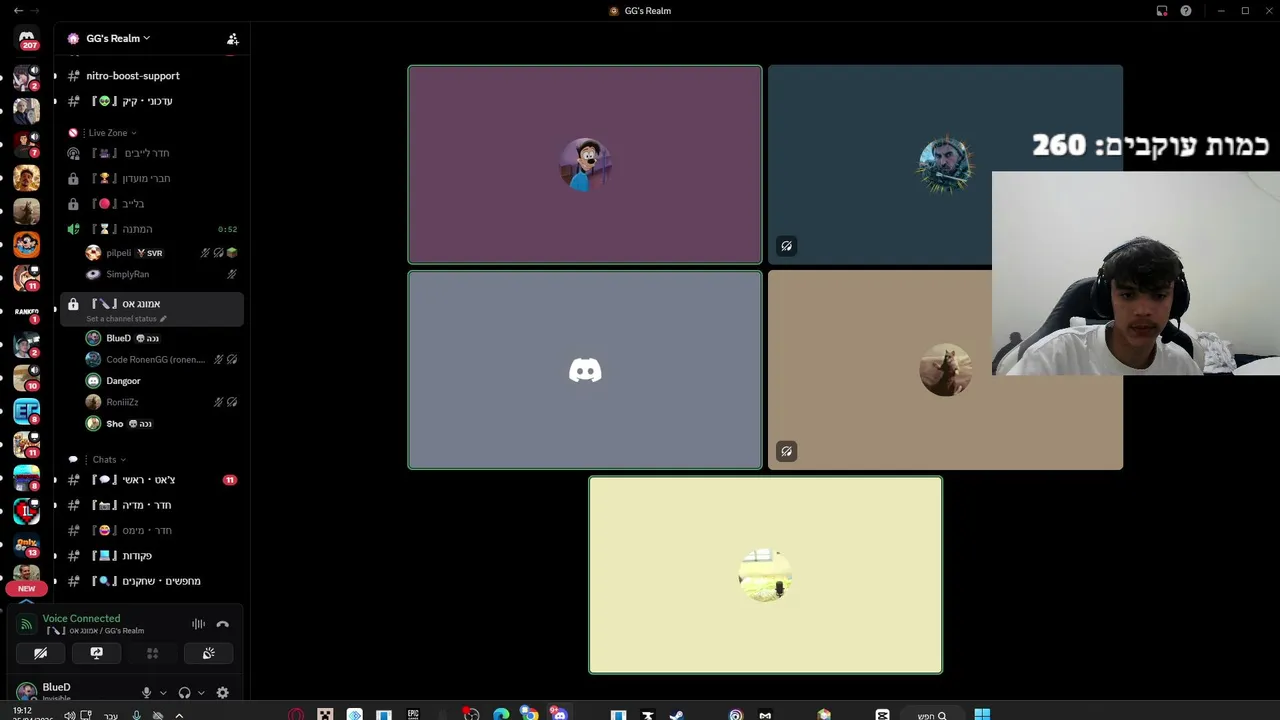Screen dimensions: 1280x720
Task: Set a channel status pencil
Action: click(163, 319)
